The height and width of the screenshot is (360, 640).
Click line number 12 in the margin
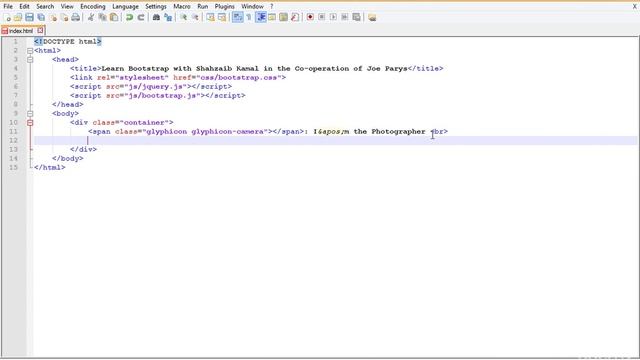13,140
